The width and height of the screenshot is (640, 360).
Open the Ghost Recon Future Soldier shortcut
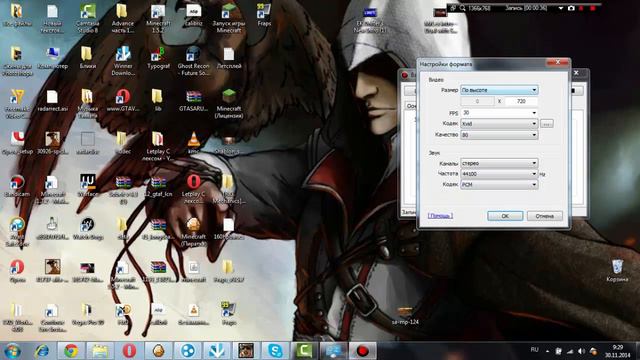pos(193,61)
